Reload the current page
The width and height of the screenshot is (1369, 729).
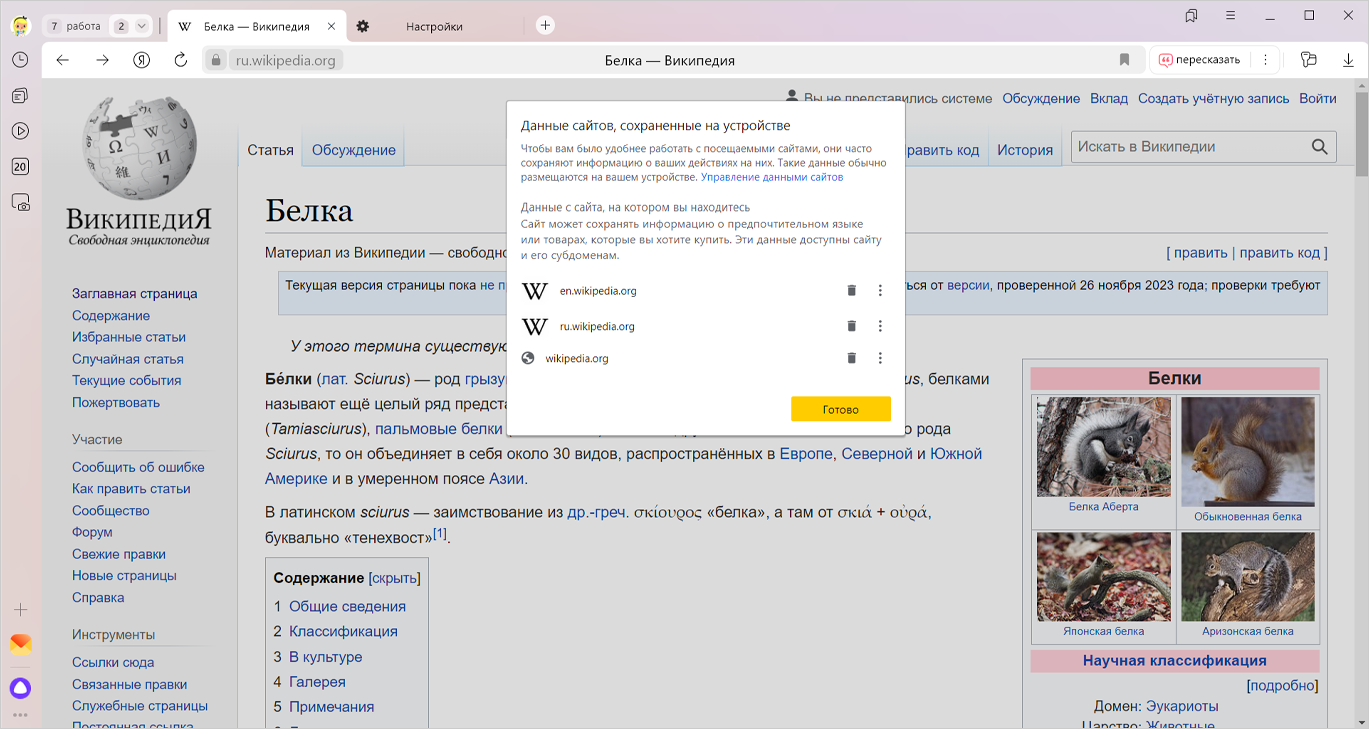pyautogui.click(x=181, y=60)
